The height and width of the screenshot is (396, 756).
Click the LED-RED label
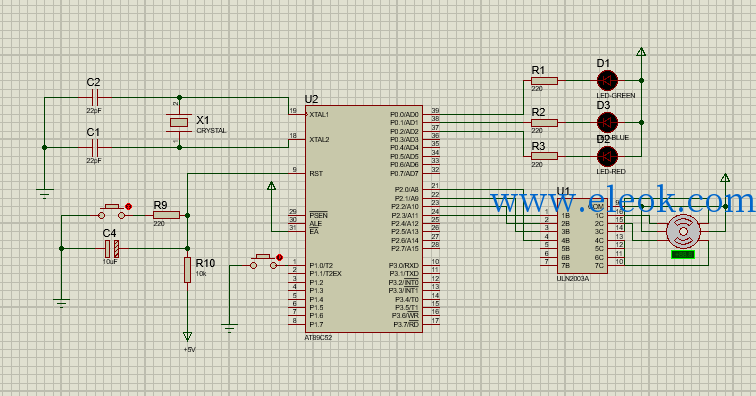pos(611,172)
